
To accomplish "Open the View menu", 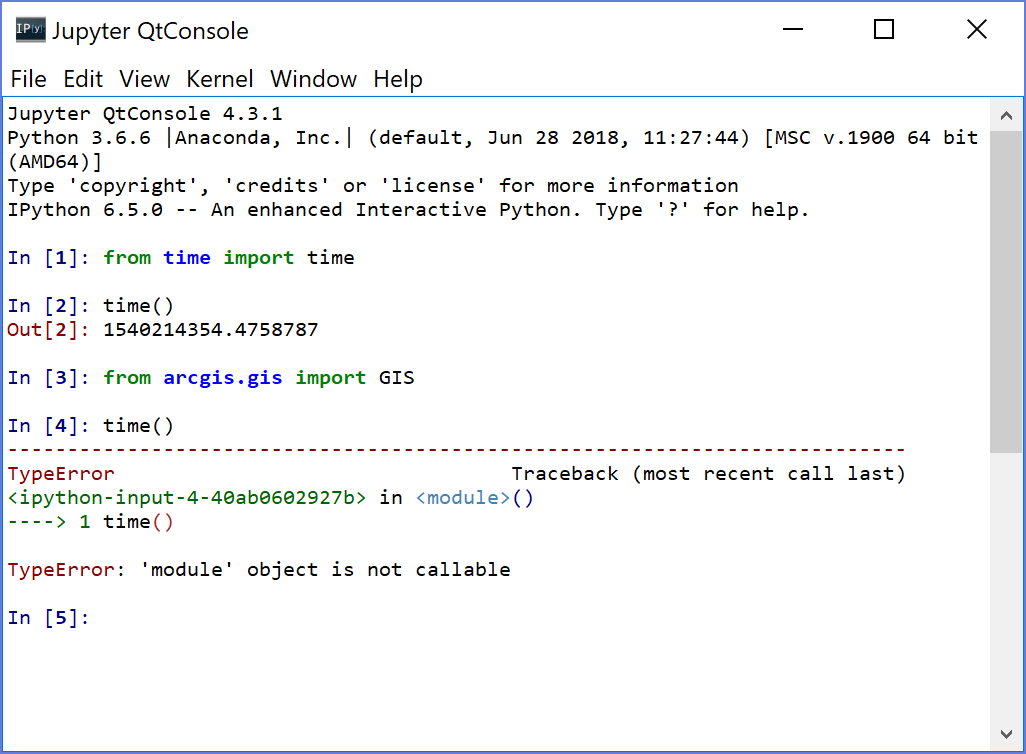I will coord(145,79).
